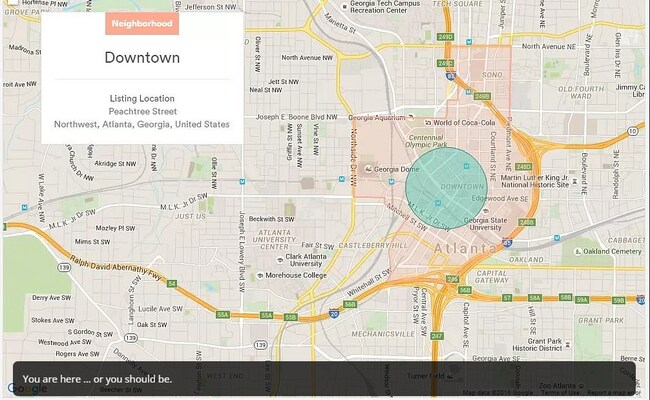Click the Report a map error link
The width and height of the screenshot is (650, 400).
click(611, 393)
